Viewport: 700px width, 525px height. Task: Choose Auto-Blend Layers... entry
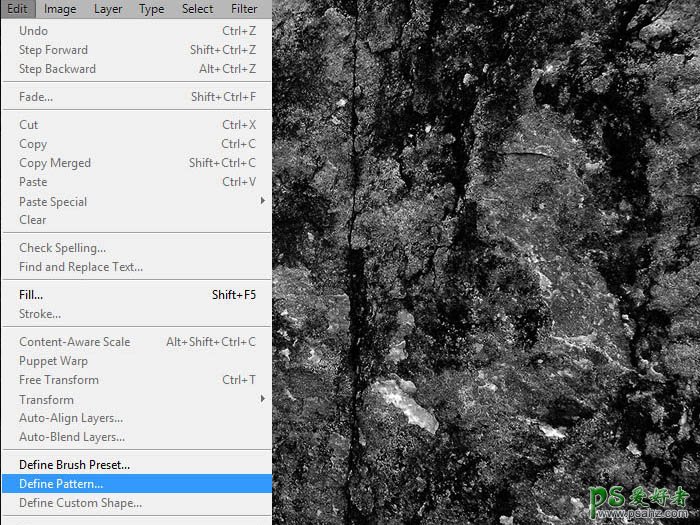[x=137, y=437]
